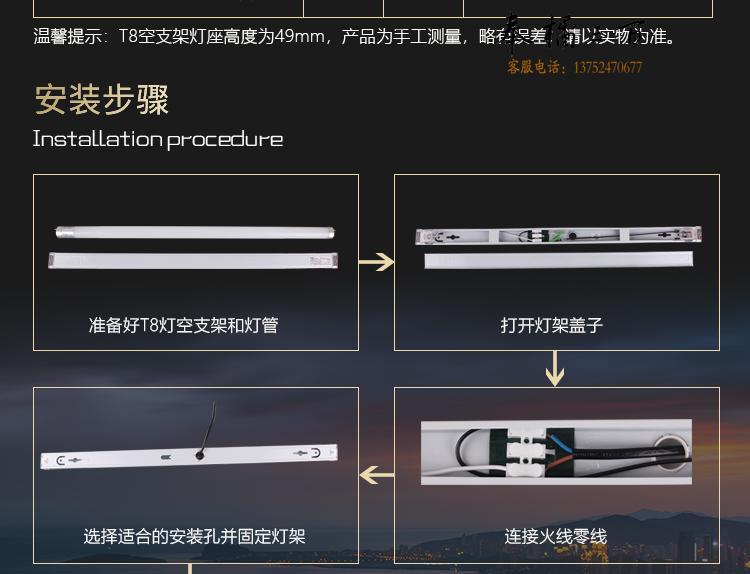Click the arrow pointing right between steps
This screenshot has width=750, height=574.
[376, 262]
